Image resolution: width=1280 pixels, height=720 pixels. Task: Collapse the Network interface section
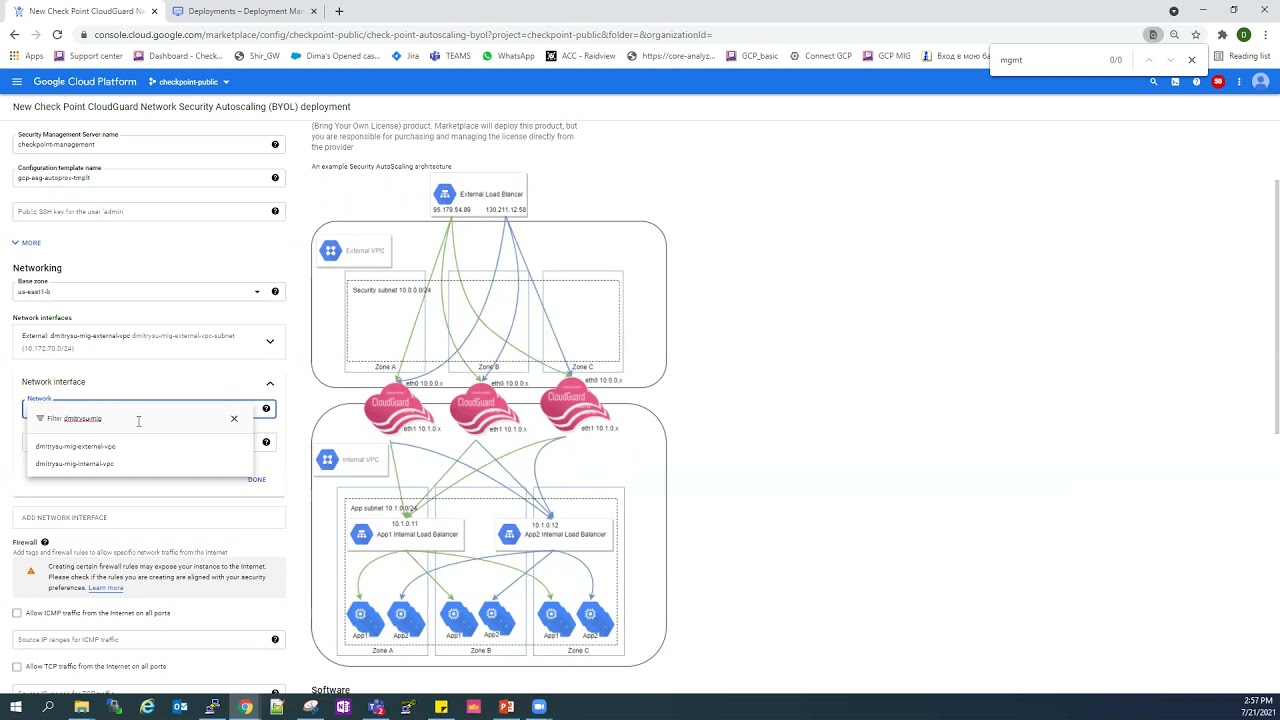click(x=270, y=383)
